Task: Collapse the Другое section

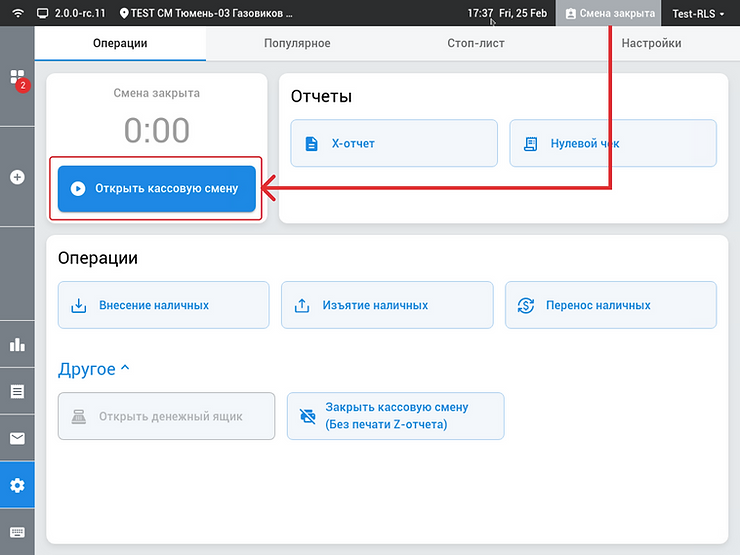Action: pos(93,369)
